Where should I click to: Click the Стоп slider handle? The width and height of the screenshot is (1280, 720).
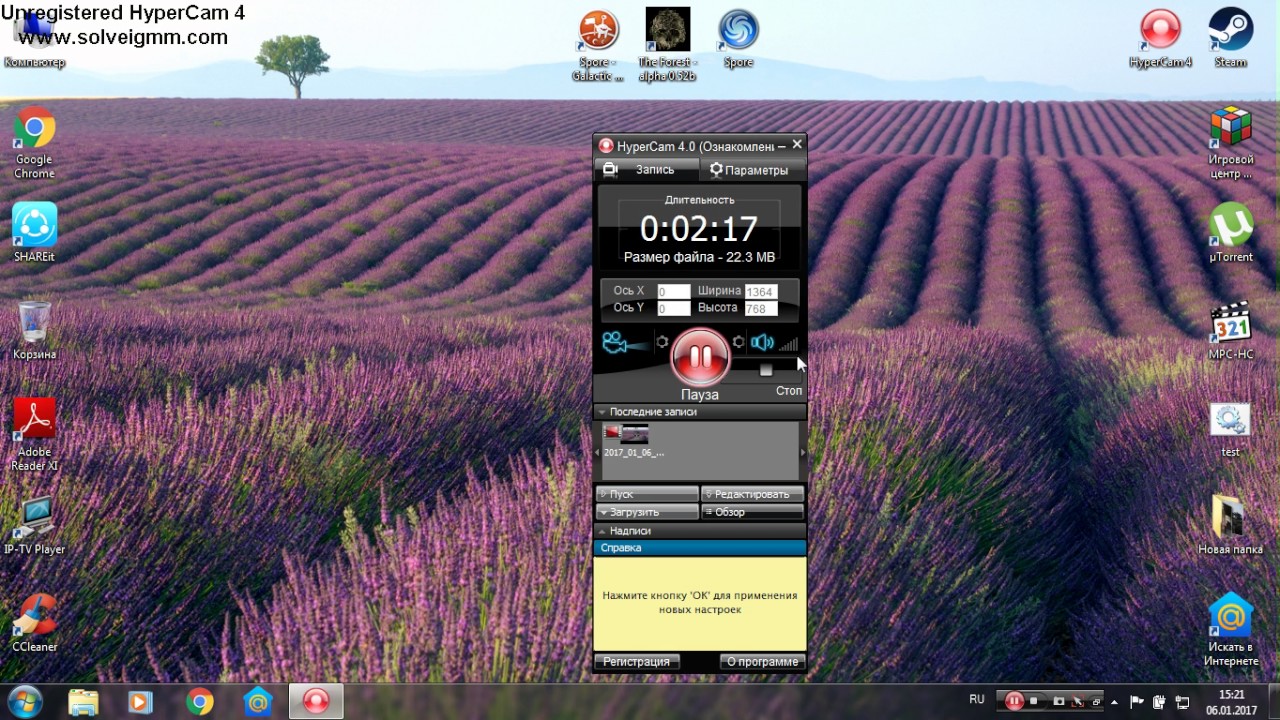tap(766, 370)
